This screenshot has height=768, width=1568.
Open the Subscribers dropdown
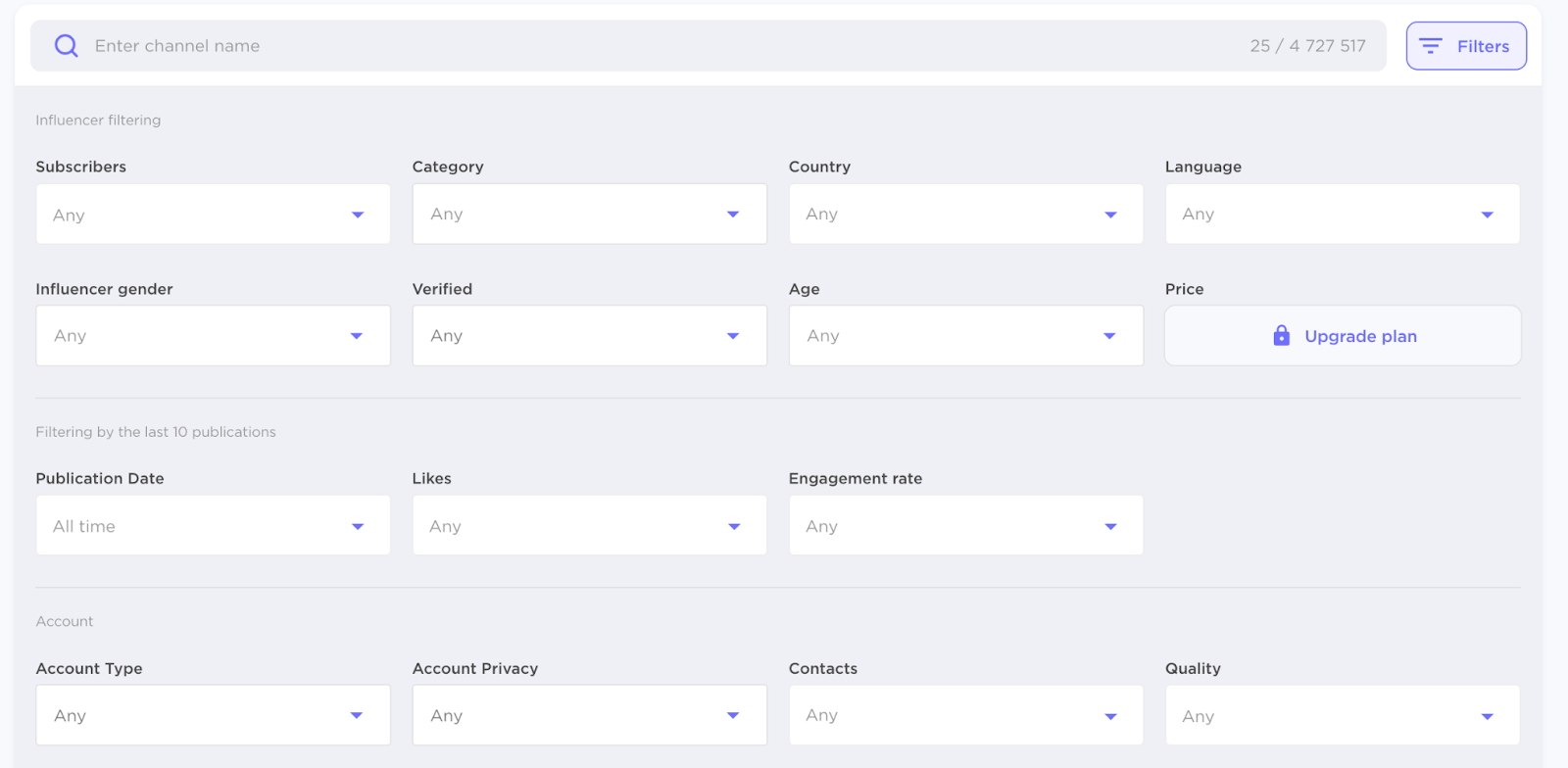213,215
